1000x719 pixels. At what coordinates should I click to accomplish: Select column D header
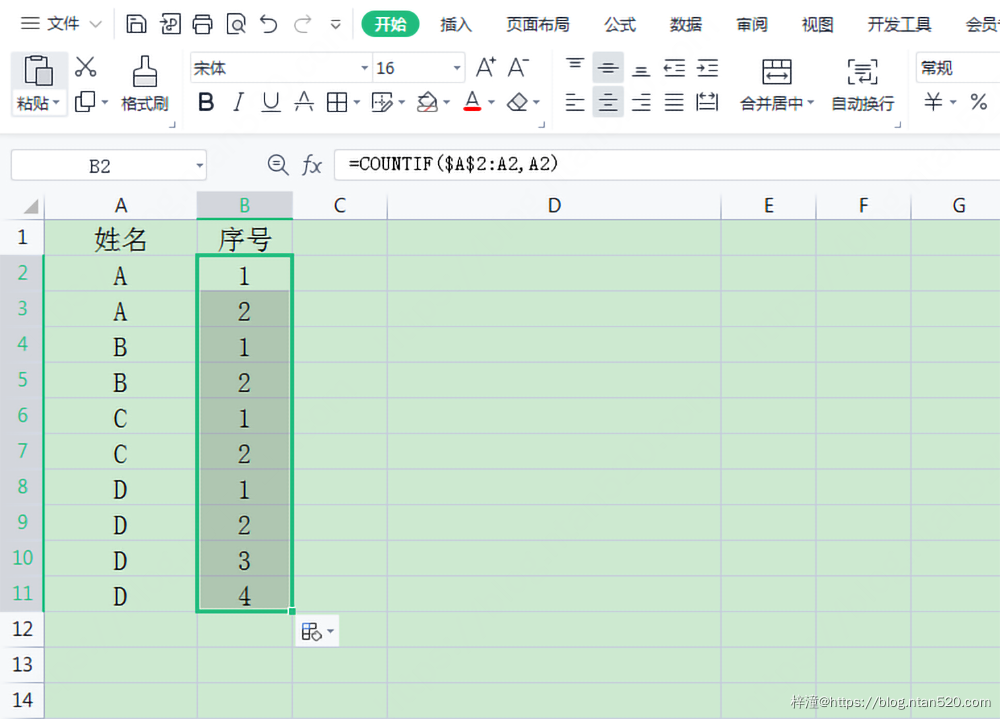(554, 205)
